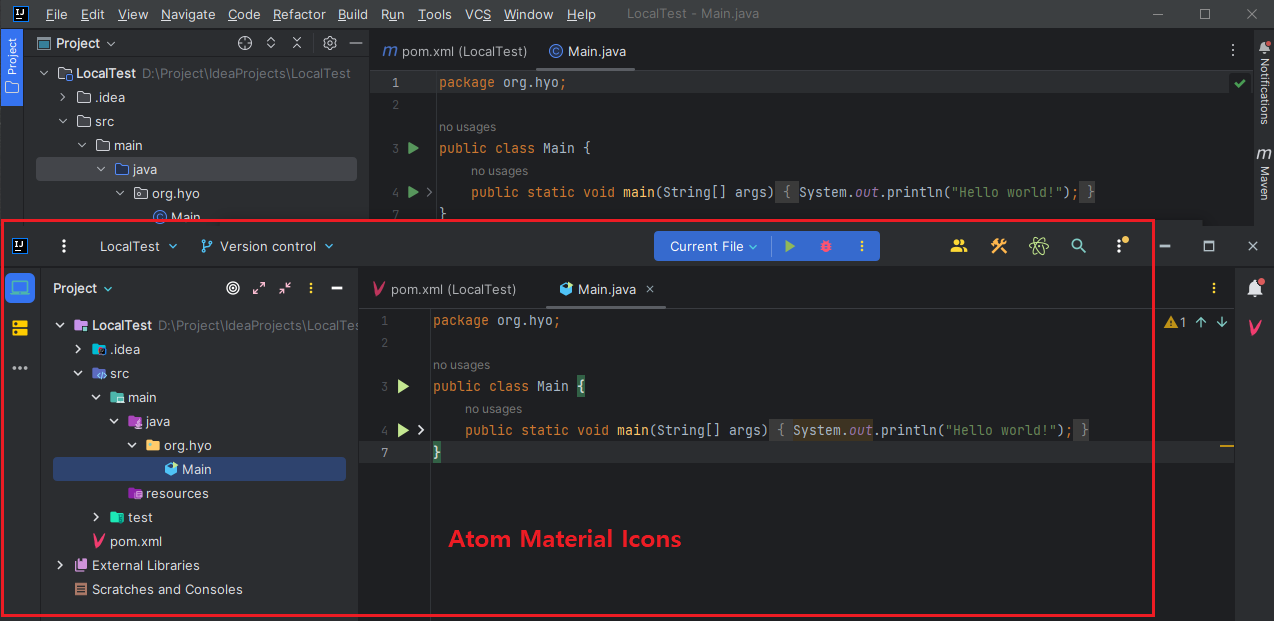Select Main class in lower project tree
The image size is (1274, 621).
click(x=199, y=469)
